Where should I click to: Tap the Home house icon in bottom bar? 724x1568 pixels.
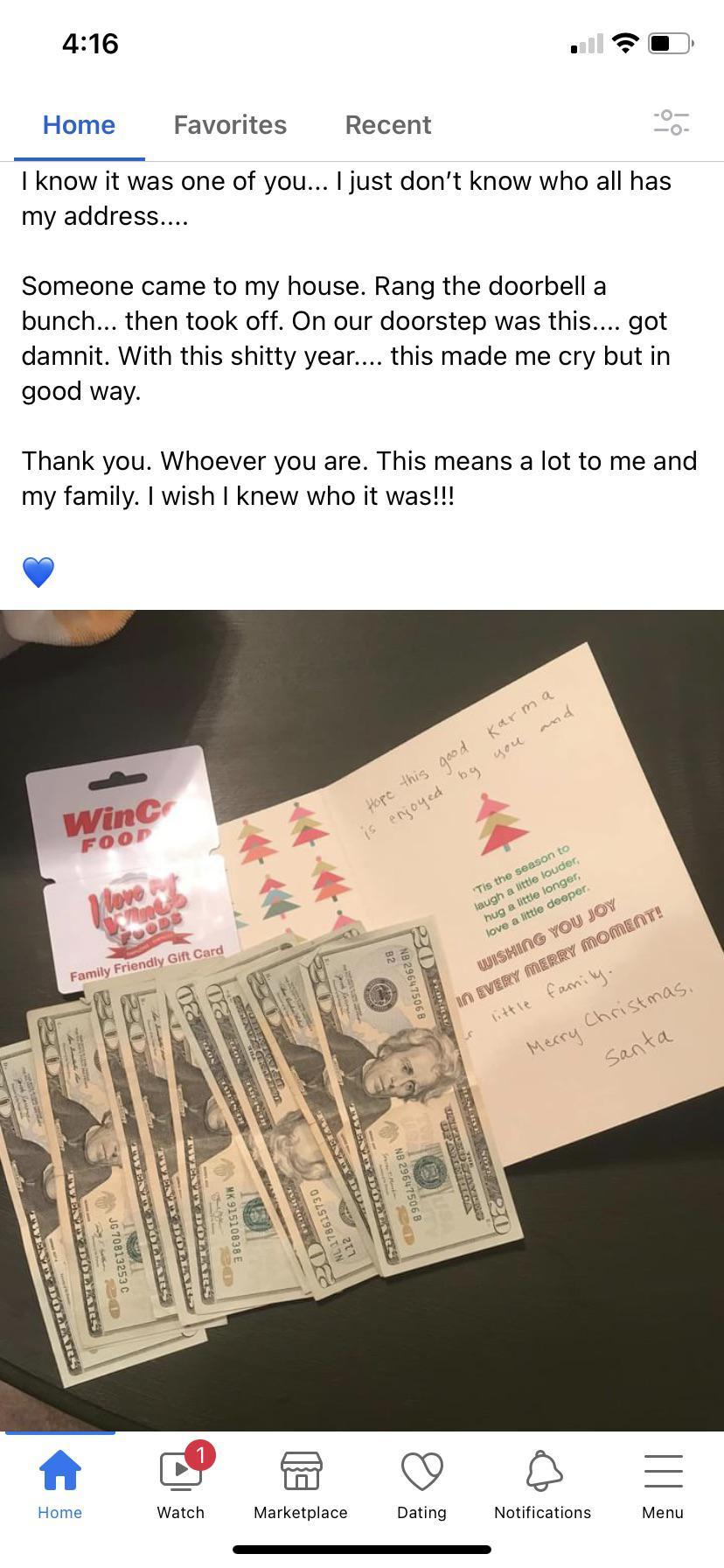(x=60, y=1471)
